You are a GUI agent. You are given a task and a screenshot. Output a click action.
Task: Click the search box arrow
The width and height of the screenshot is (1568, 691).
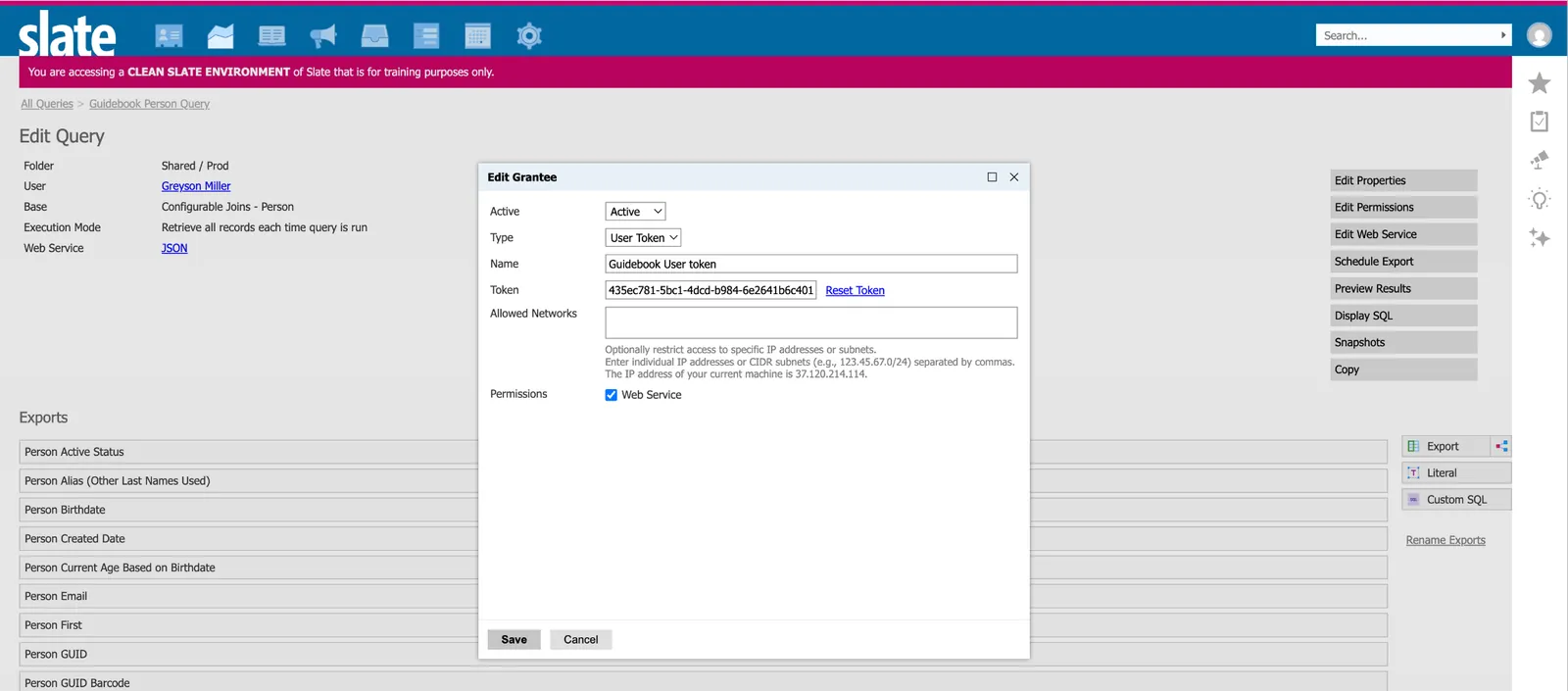[1503, 35]
